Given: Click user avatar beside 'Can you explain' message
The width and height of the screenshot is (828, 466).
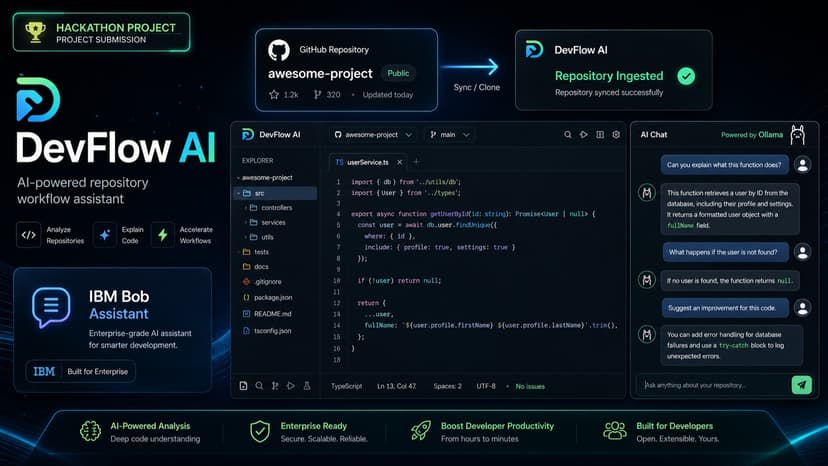Looking at the screenshot, I should [803, 165].
